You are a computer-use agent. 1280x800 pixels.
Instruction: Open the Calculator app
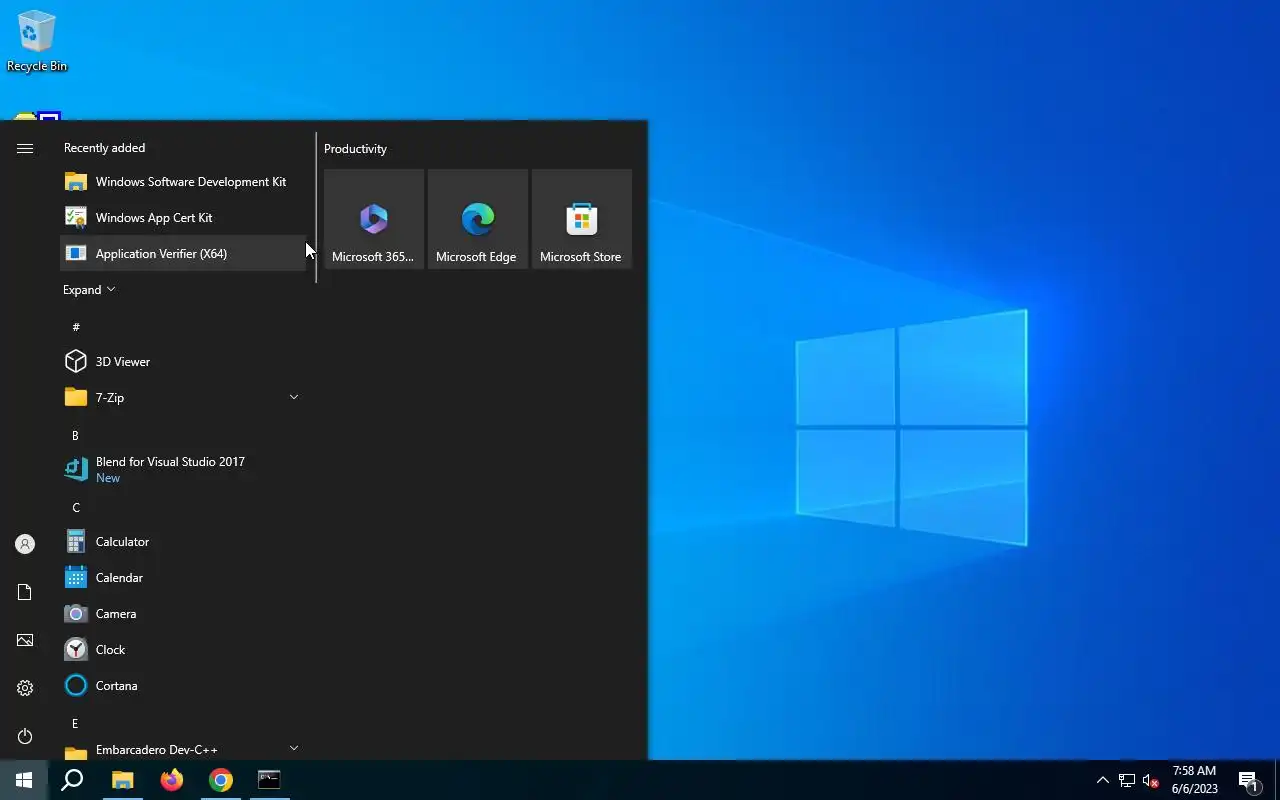(183, 542)
